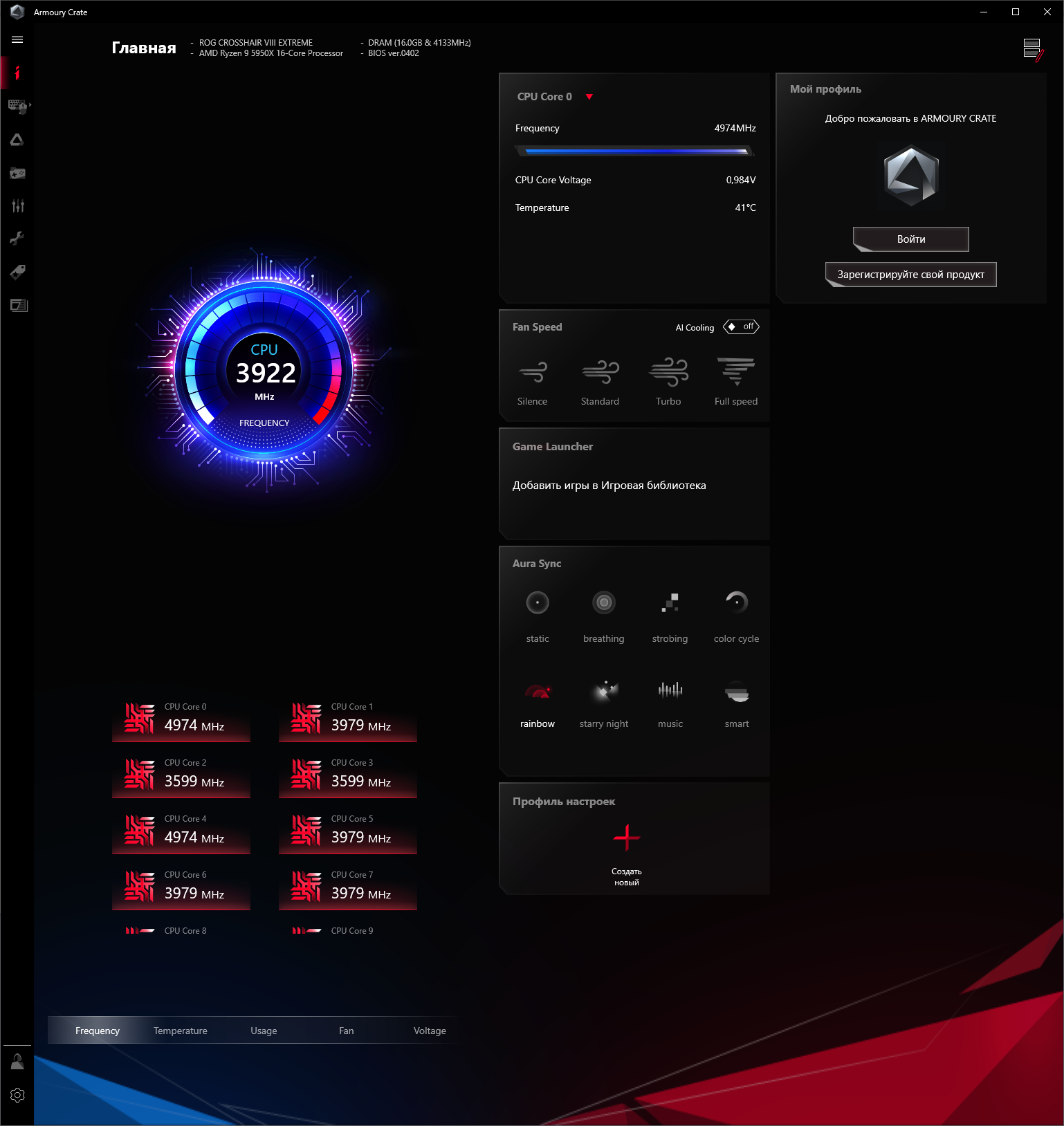Open the Tools wrench icon in sidebar
This screenshot has height=1126, width=1064.
[17, 239]
